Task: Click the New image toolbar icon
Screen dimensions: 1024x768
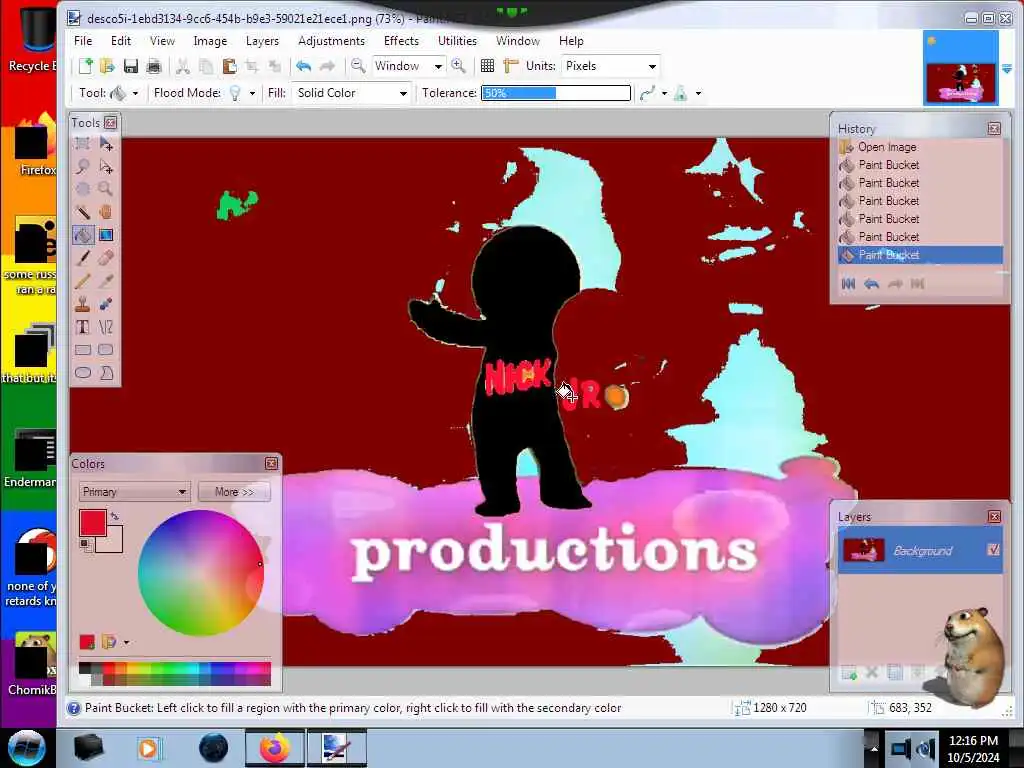Action: click(x=86, y=66)
